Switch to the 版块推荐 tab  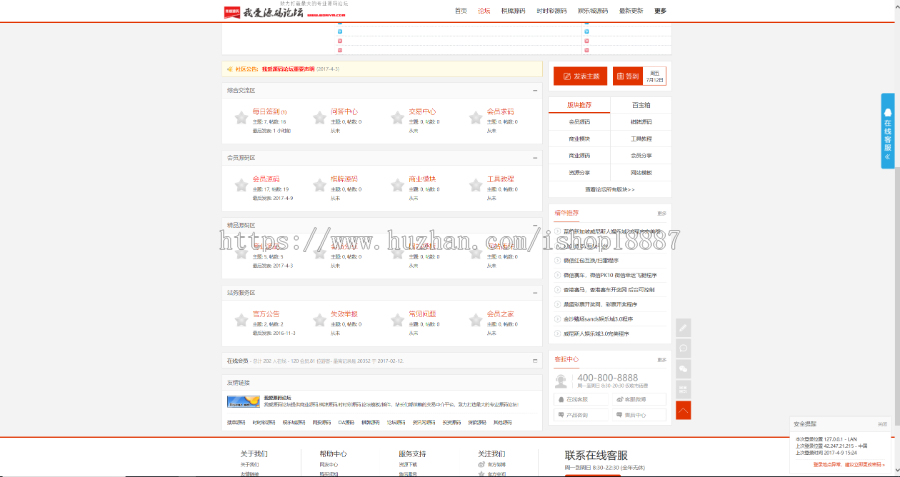click(x=579, y=105)
